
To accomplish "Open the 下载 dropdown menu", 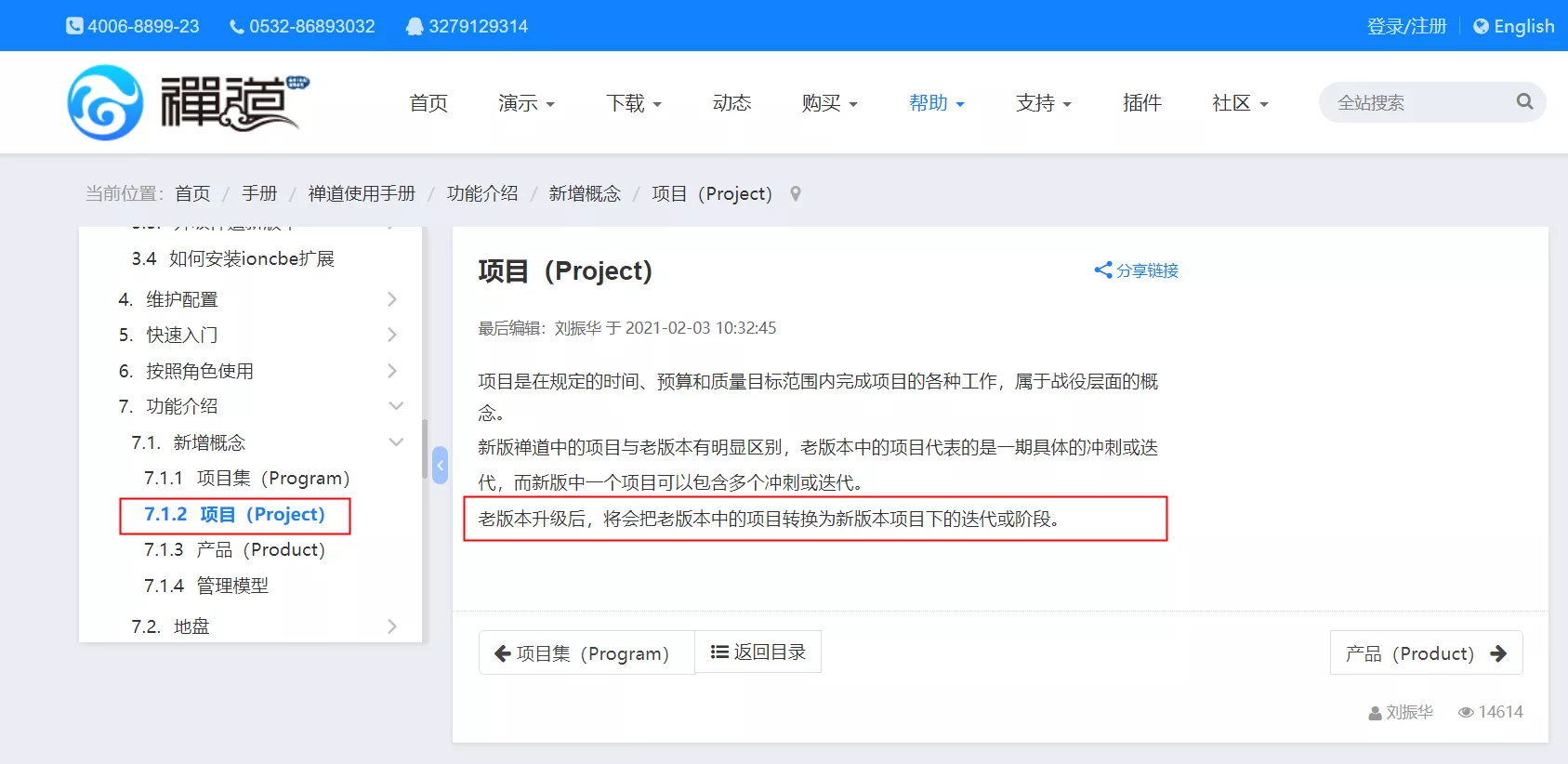I will point(634,103).
